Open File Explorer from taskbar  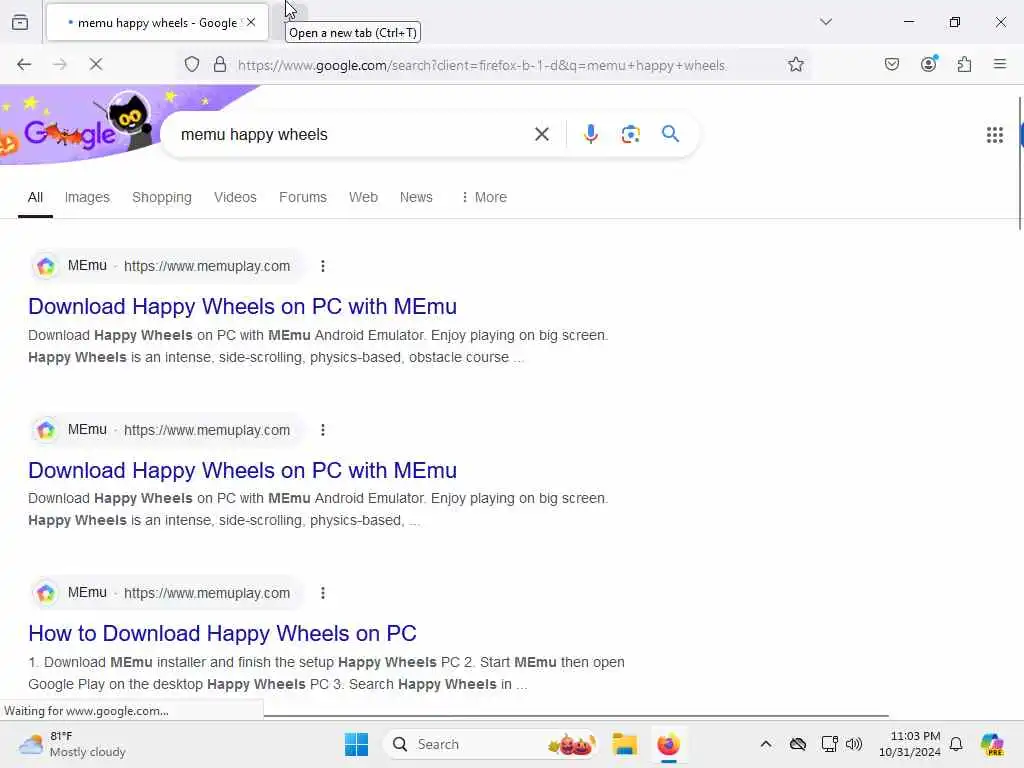click(x=625, y=744)
